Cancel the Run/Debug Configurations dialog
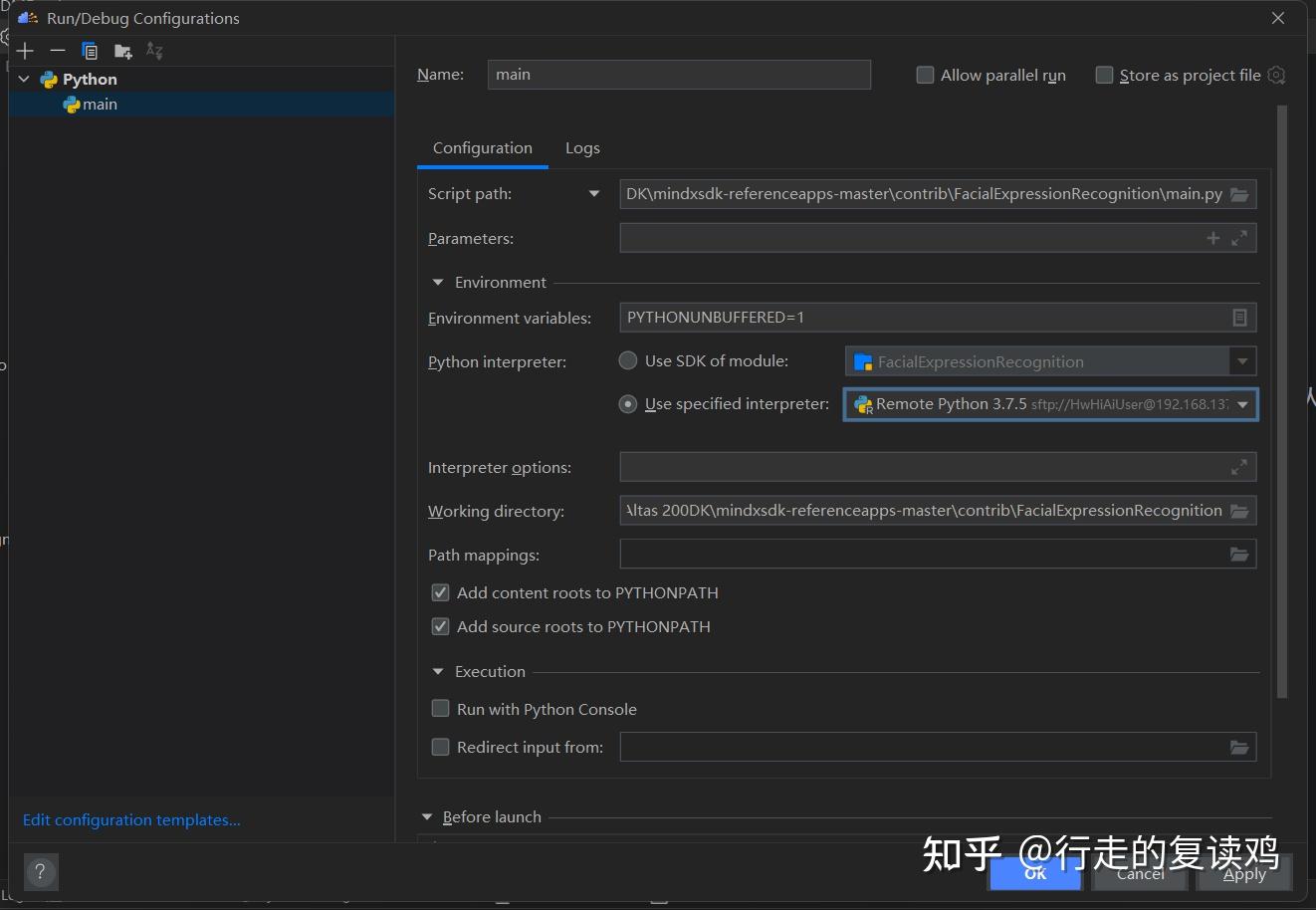Screen dimensions: 1316x910 tap(1140, 873)
